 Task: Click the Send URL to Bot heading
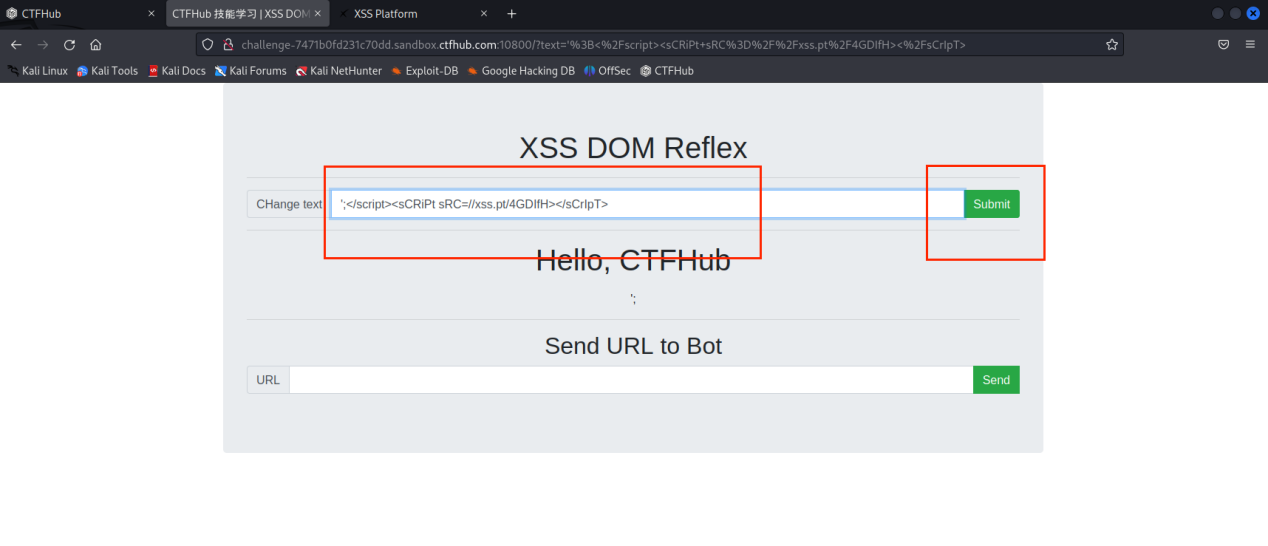633,346
